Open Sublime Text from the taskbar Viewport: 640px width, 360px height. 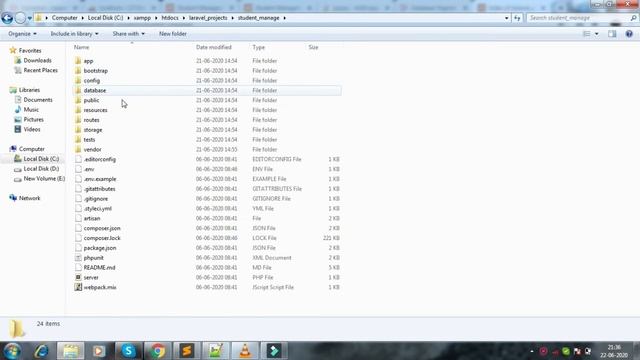(187, 351)
